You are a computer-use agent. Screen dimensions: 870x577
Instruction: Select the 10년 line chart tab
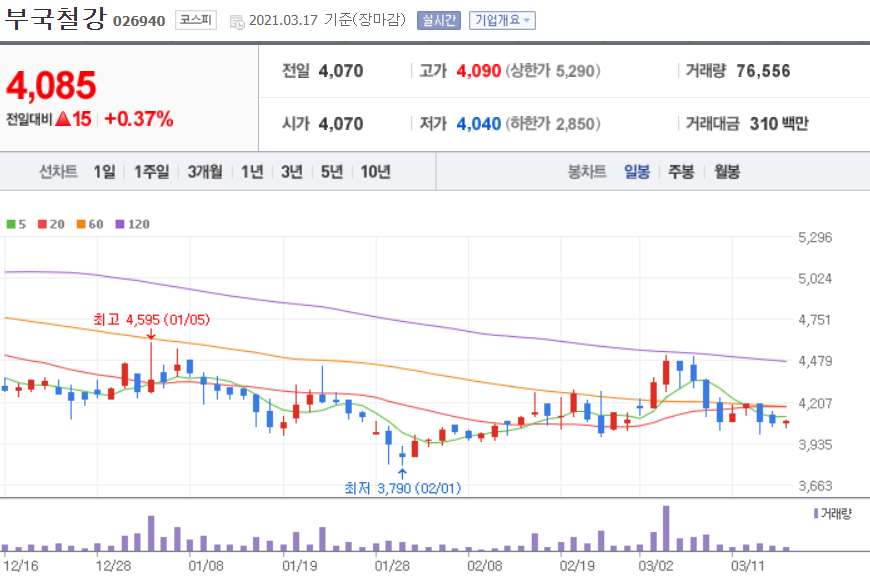point(376,171)
